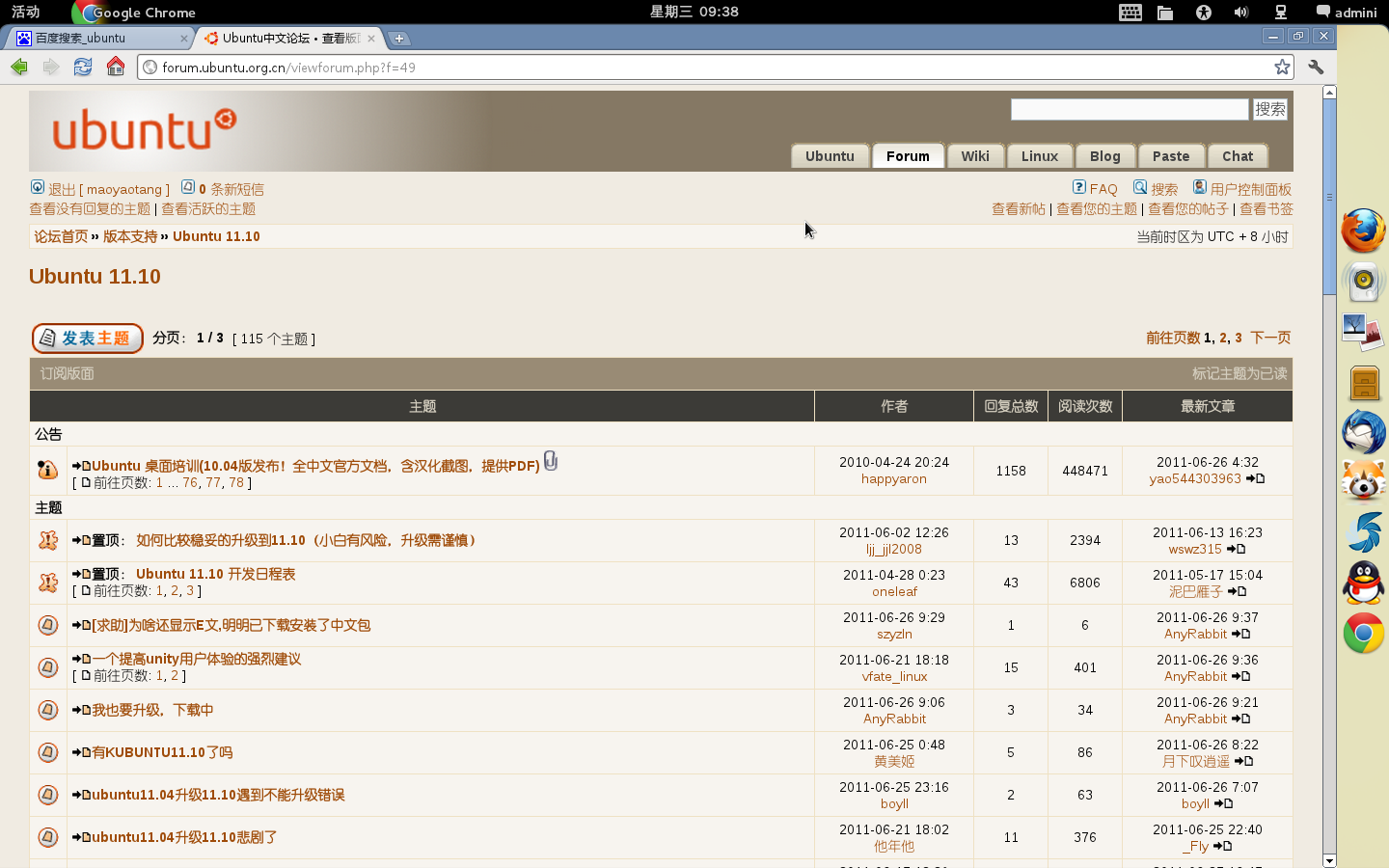Open 查看您的主题 link
This screenshot has width=1389, height=868.
(x=1097, y=208)
